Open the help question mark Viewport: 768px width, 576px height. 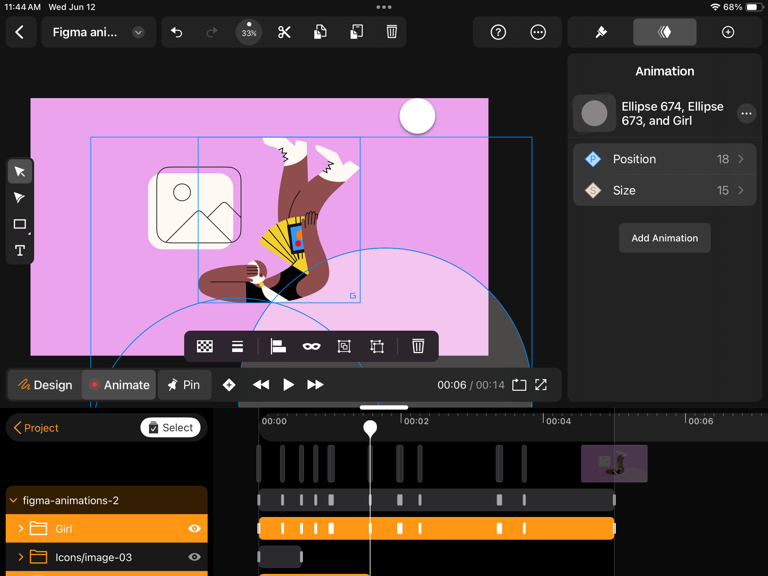(498, 32)
